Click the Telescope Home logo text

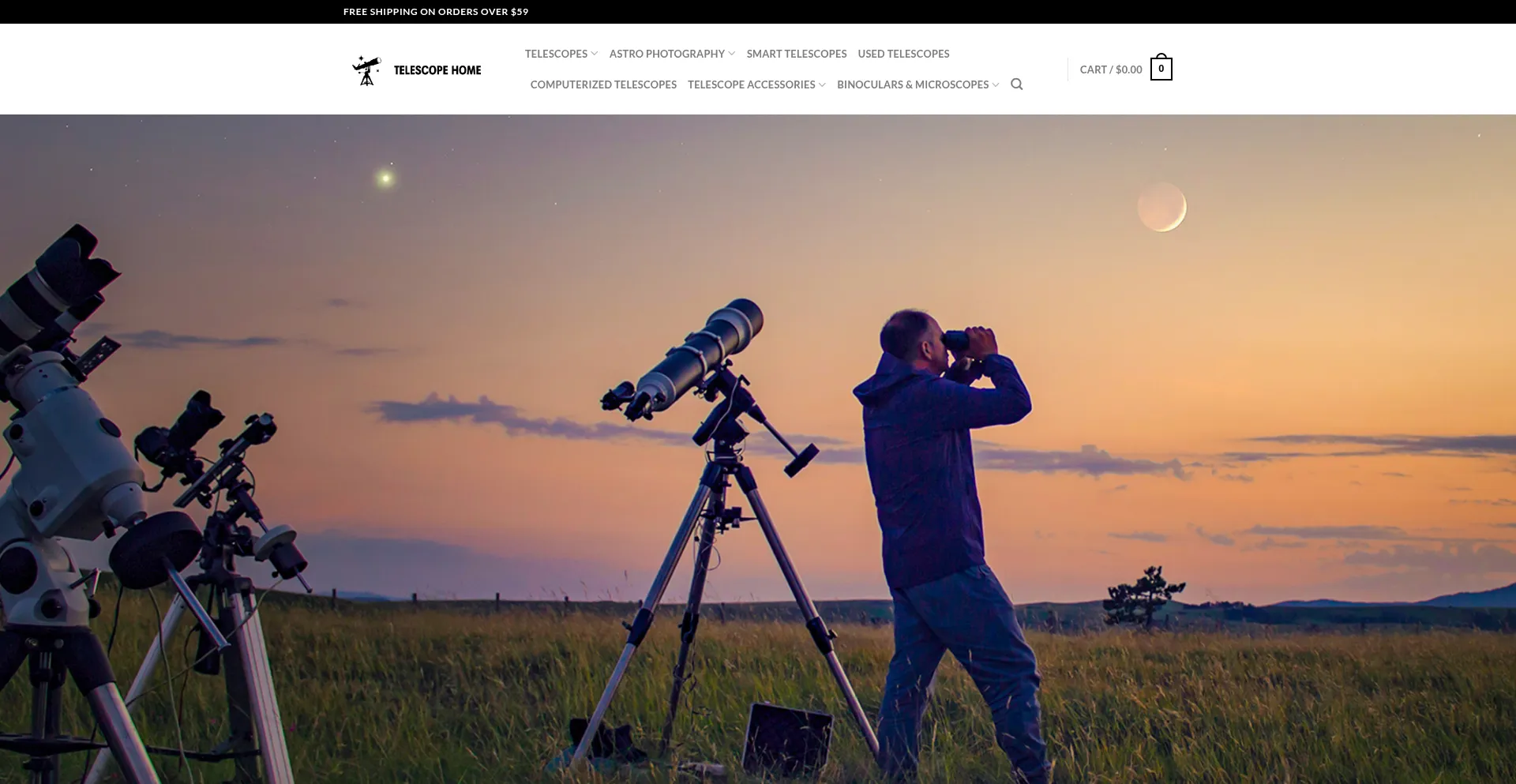437,70
